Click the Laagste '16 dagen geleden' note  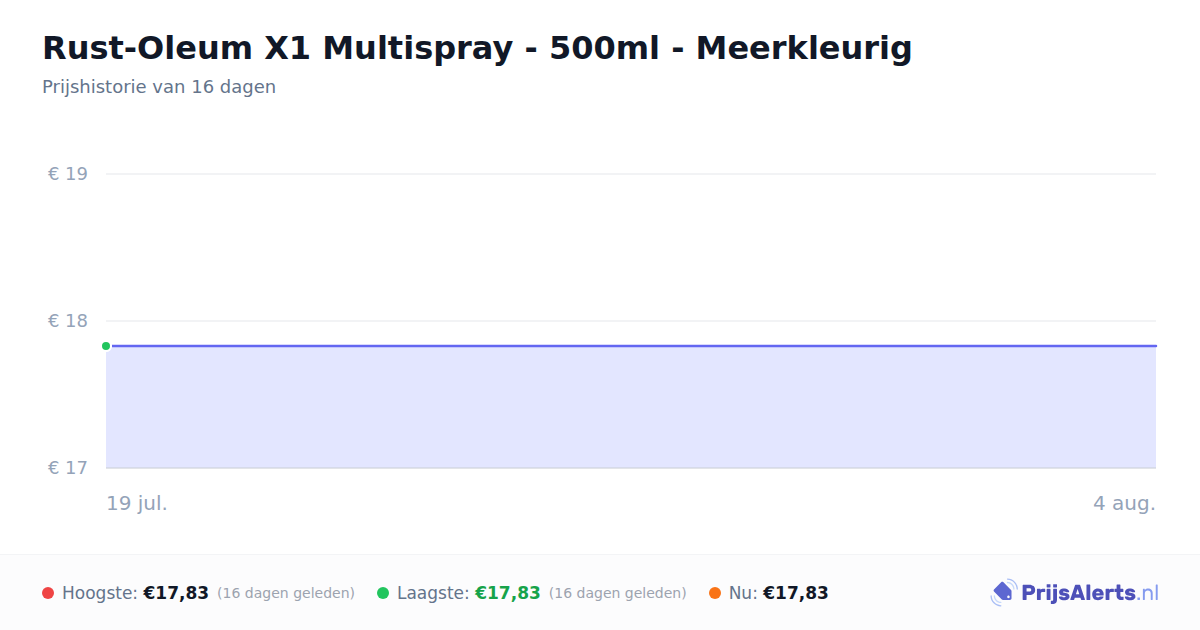[x=618, y=593]
